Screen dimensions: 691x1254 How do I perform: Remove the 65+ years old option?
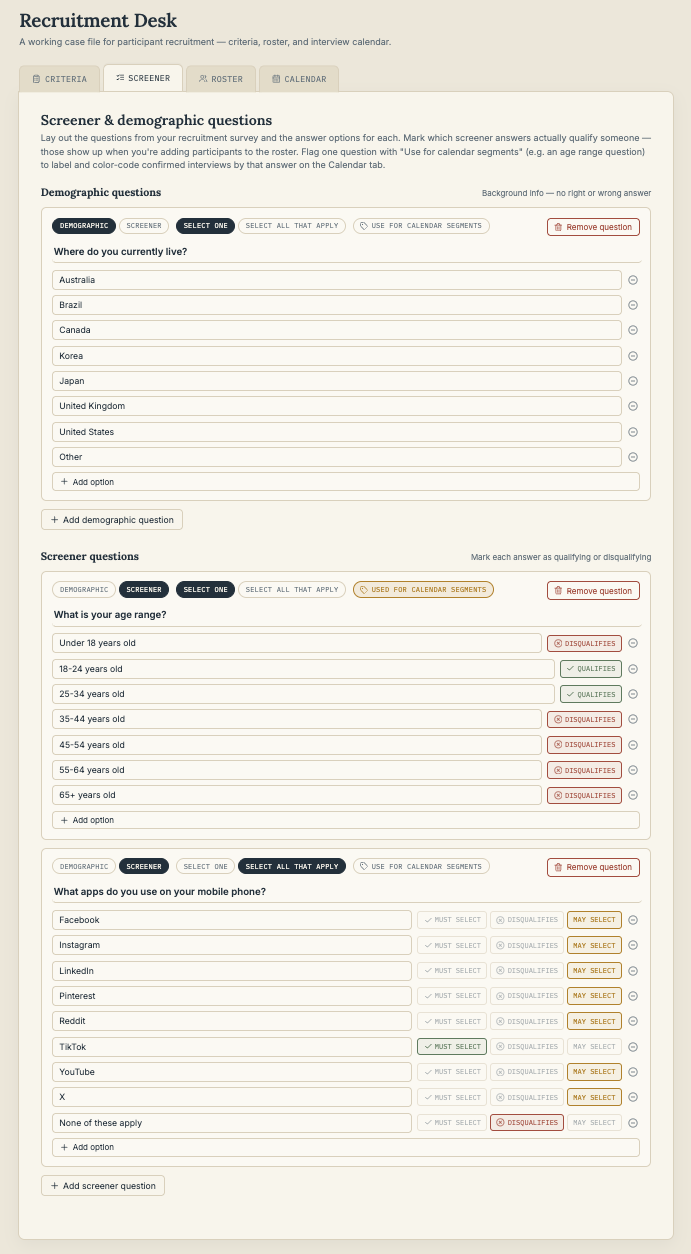click(x=633, y=795)
